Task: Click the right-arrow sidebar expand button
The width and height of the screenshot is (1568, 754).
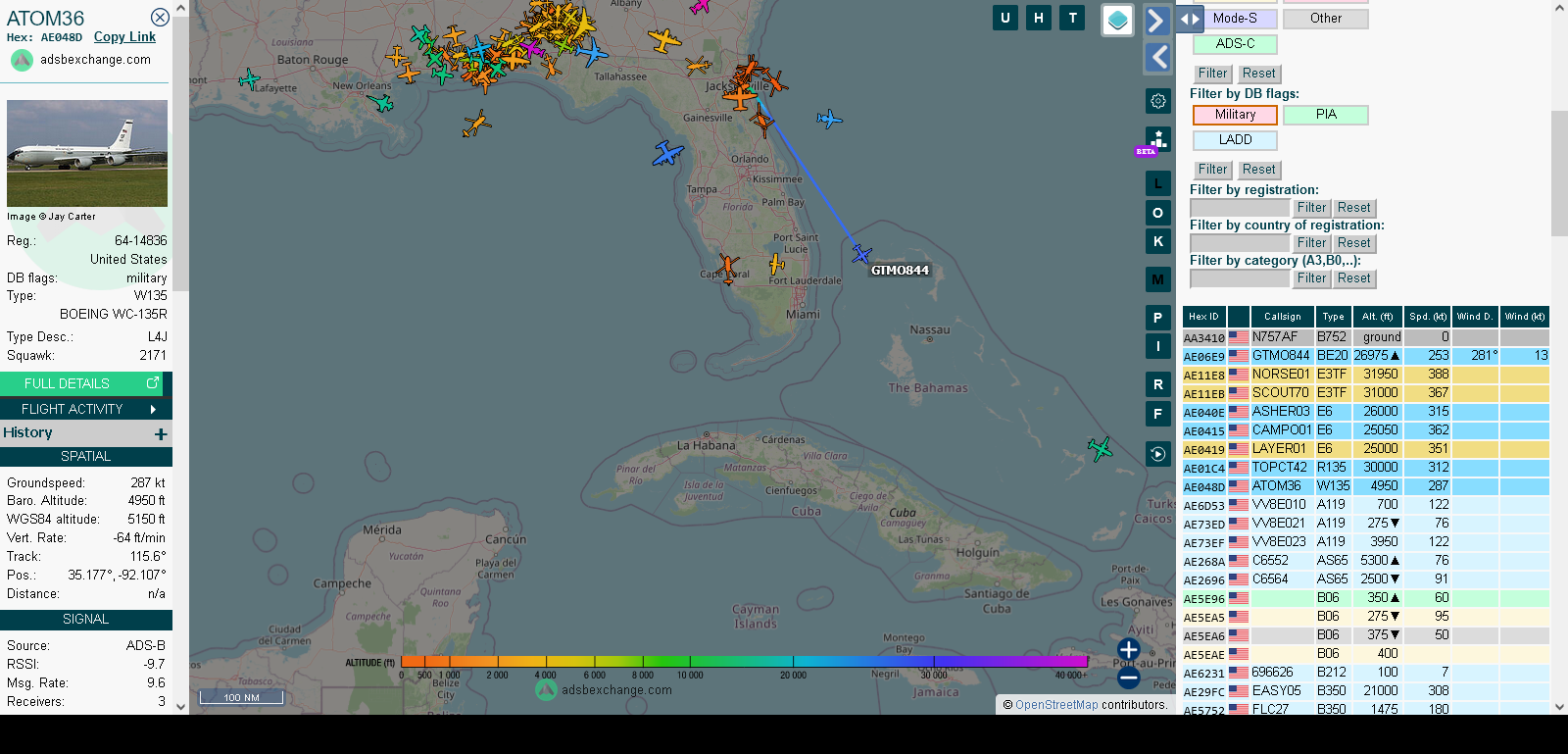Action: (x=1157, y=21)
